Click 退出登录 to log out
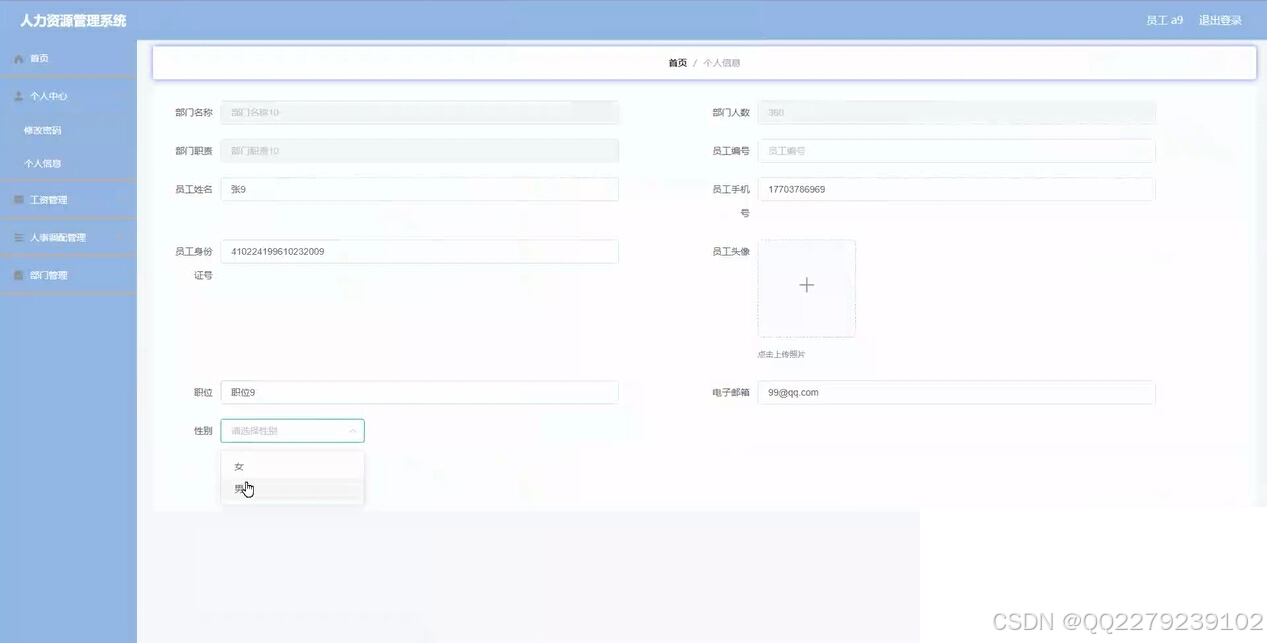The width and height of the screenshot is (1267, 643). coord(1220,19)
